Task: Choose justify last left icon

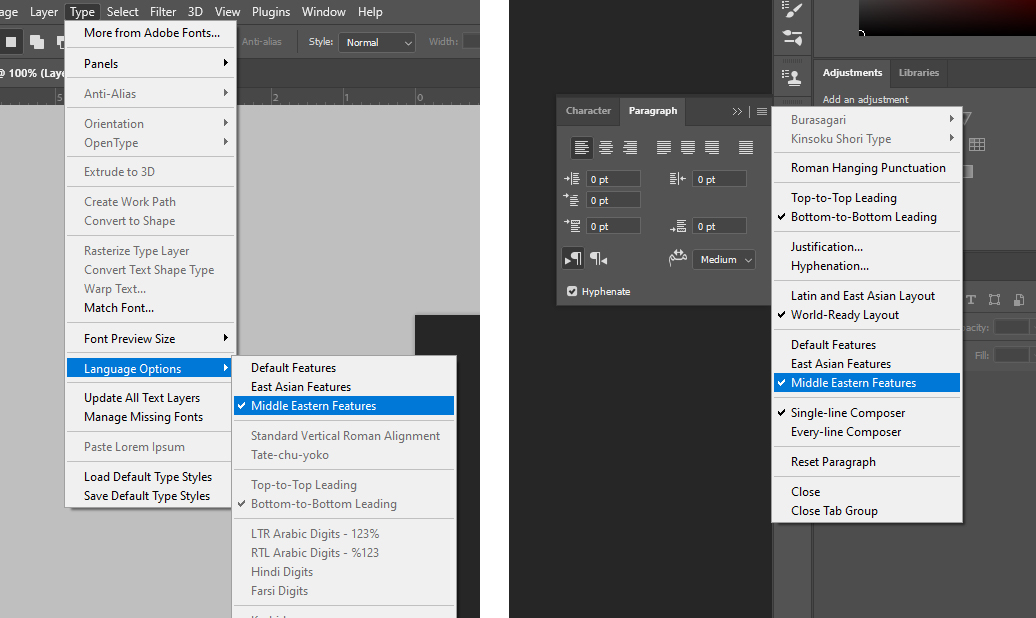Action: tap(664, 147)
